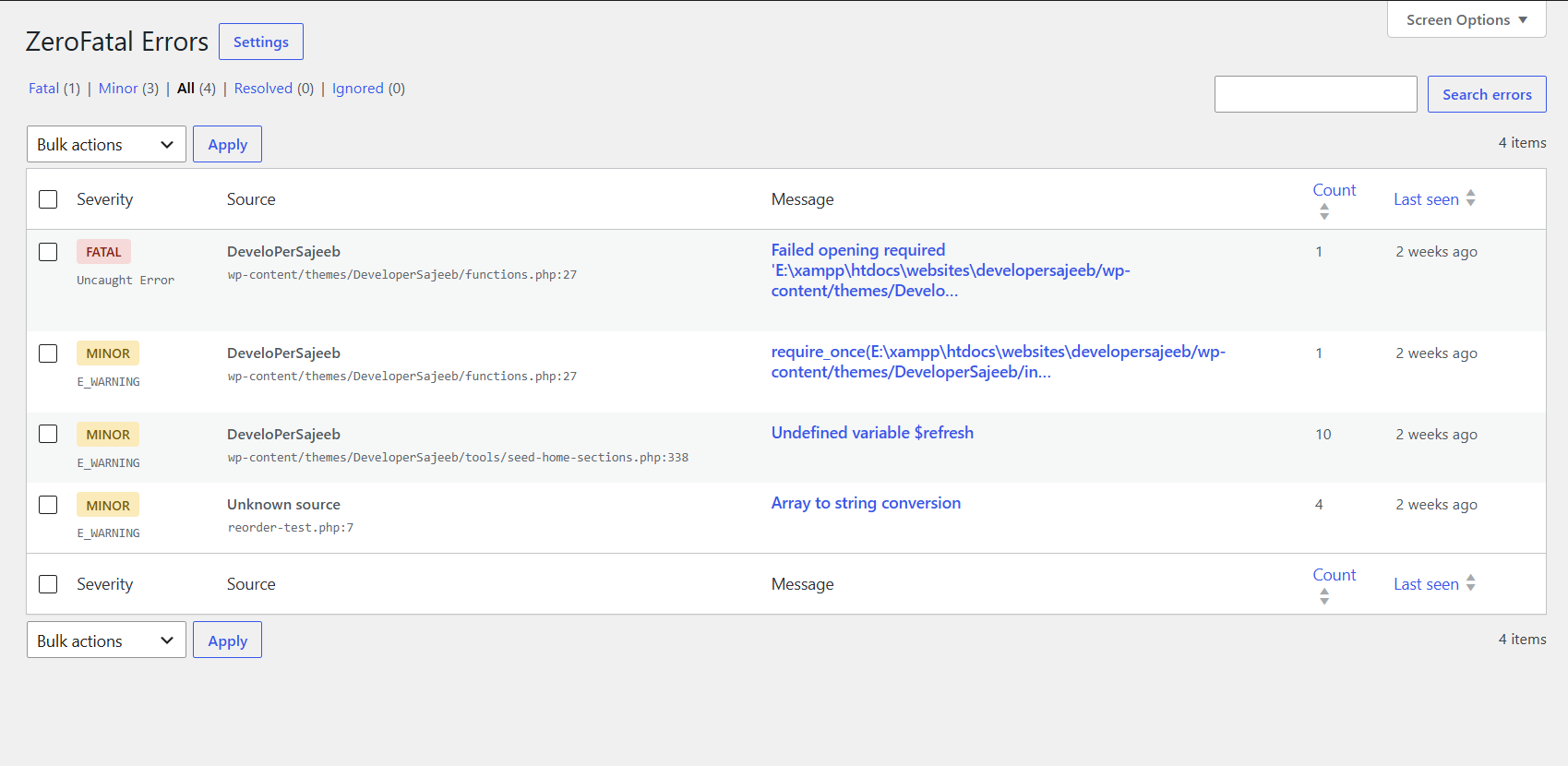This screenshot has height=766, width=1568.
Task: Click the sort arrows beside footer Count
Action: (x=1324, y=596)
